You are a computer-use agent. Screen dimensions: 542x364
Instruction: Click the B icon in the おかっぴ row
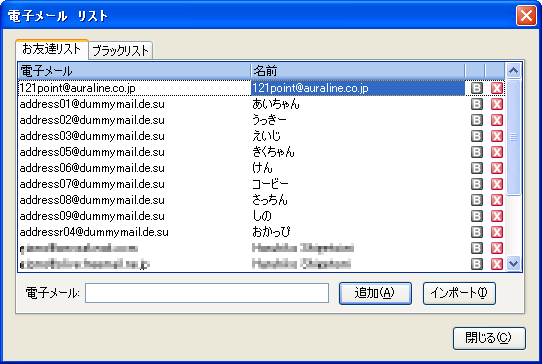477,232
